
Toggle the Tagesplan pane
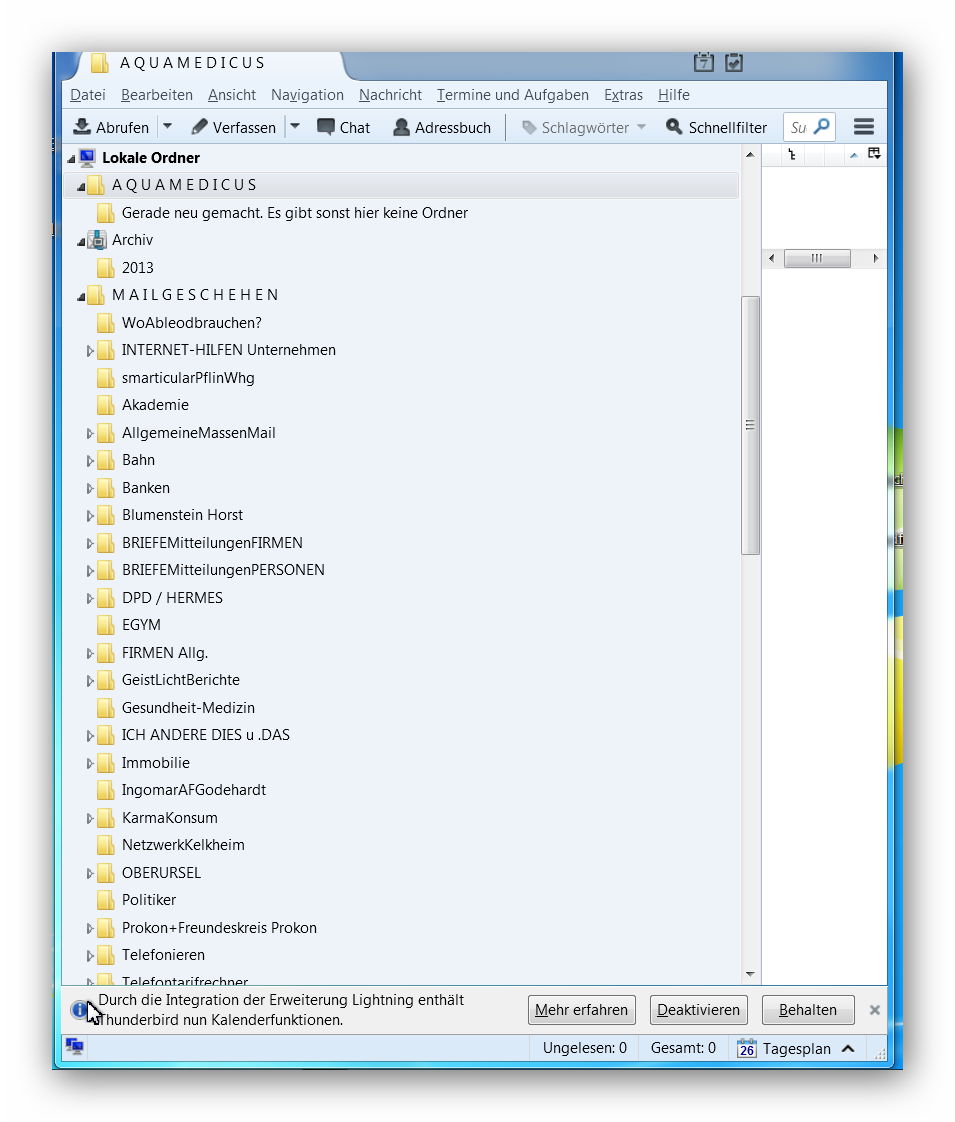click(796, 1048)
